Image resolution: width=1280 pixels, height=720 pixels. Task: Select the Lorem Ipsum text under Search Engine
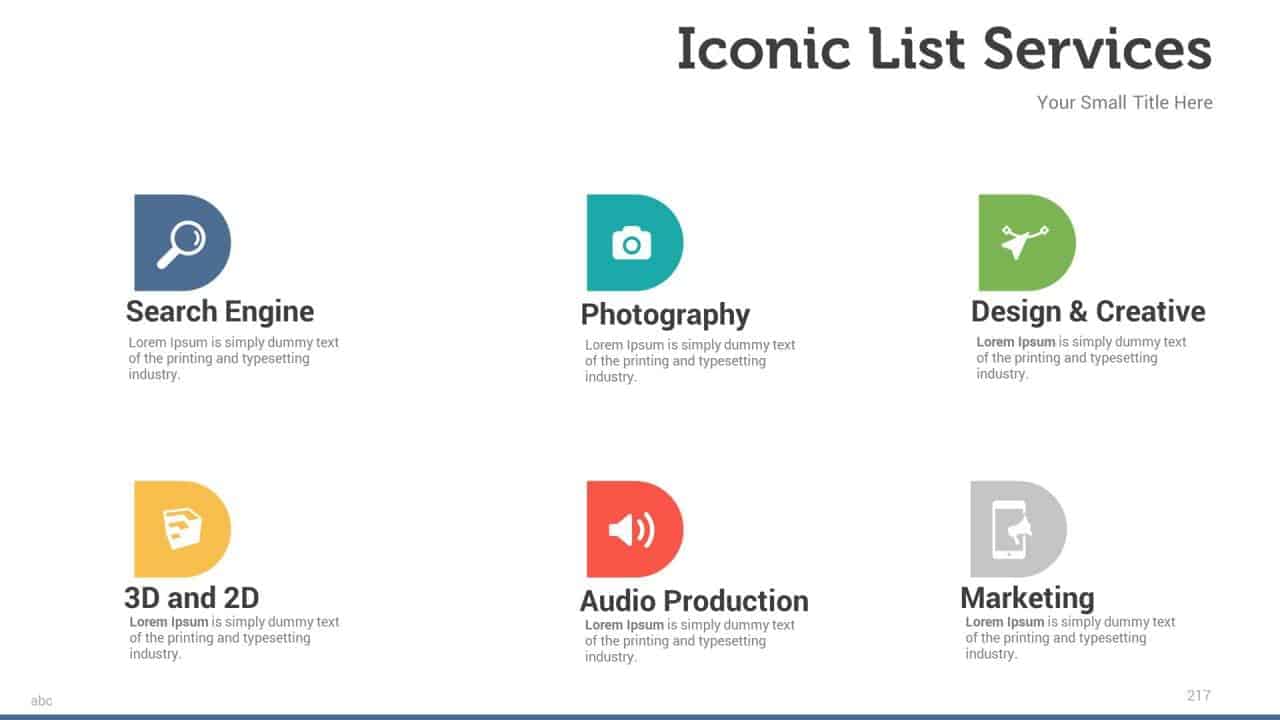pos(234,357)
